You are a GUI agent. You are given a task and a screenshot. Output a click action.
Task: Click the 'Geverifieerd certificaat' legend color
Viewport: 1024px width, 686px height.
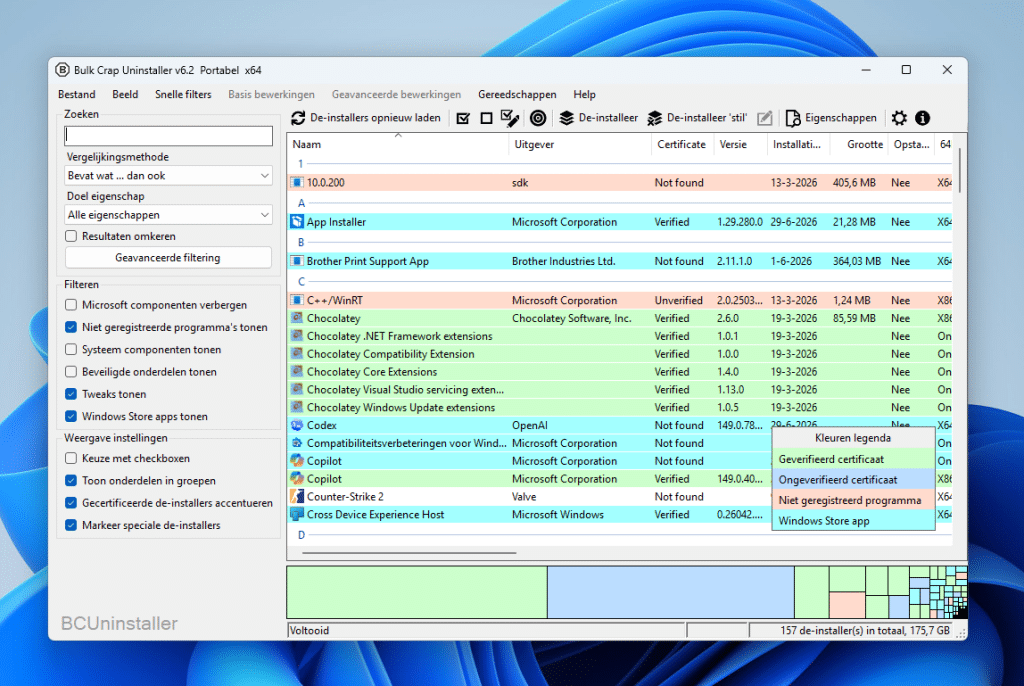pyautogui.click(x=853, y=459)
